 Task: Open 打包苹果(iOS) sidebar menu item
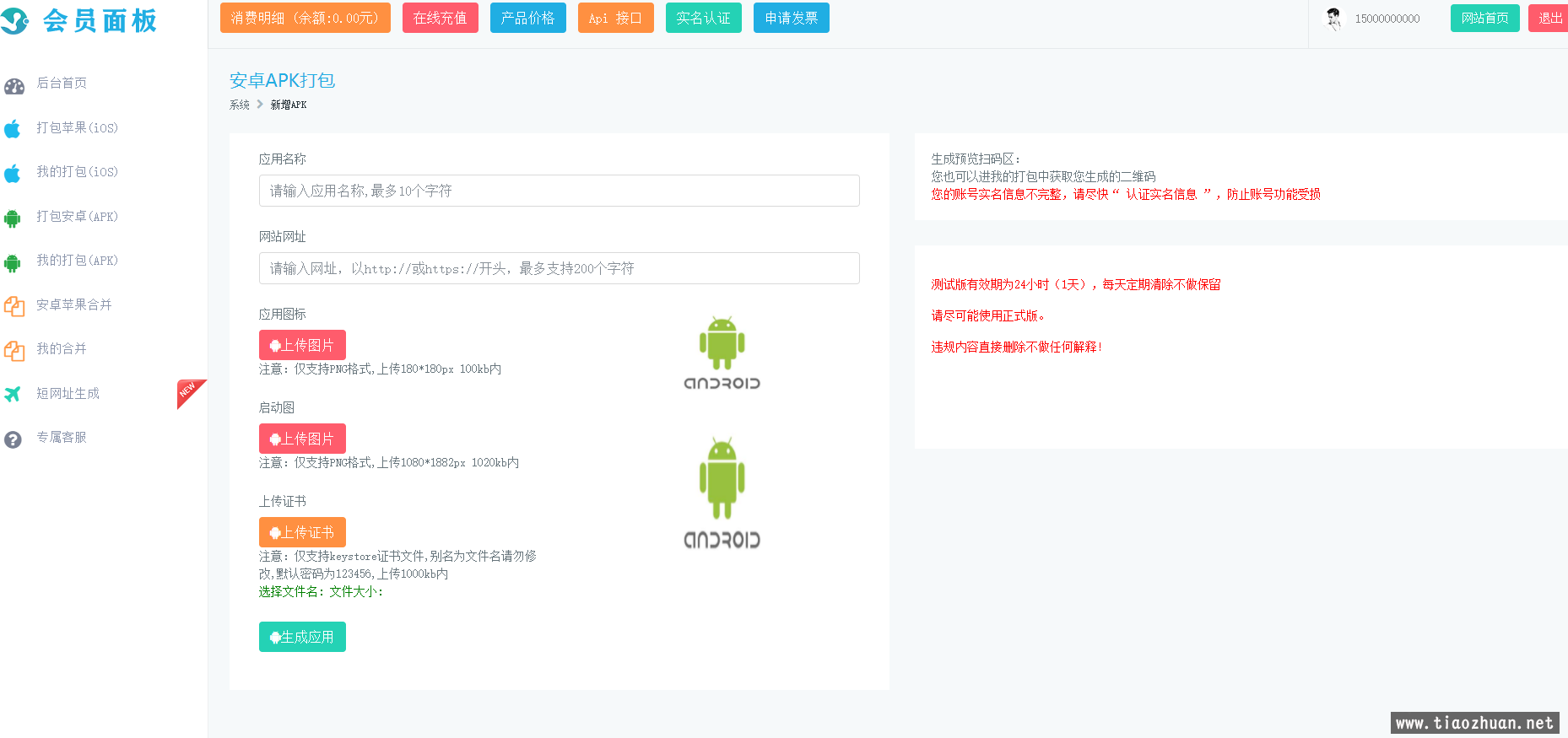tap(77, 127)
